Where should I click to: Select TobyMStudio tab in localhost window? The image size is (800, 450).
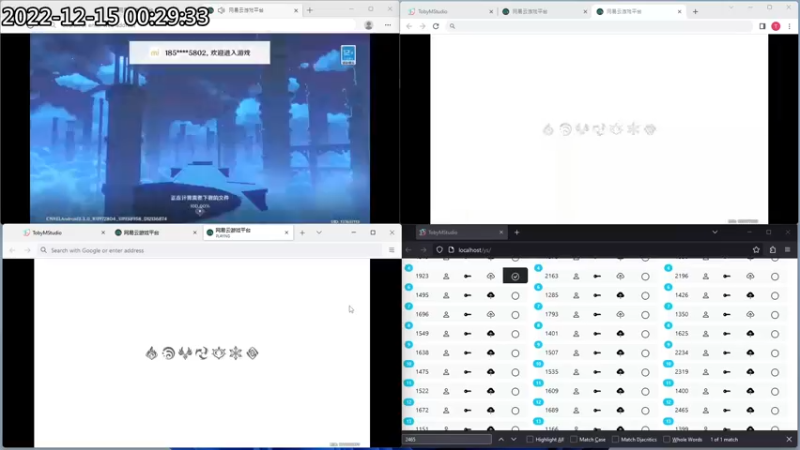[x=461, y=232]
